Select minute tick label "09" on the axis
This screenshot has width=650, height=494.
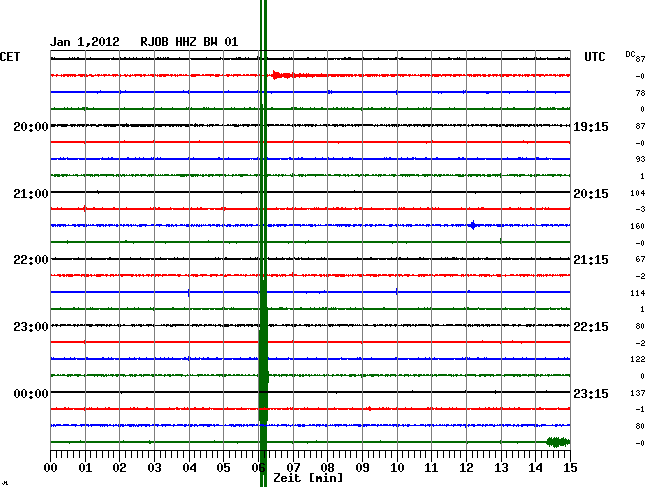pyautogui.click(x=362, y=468)
